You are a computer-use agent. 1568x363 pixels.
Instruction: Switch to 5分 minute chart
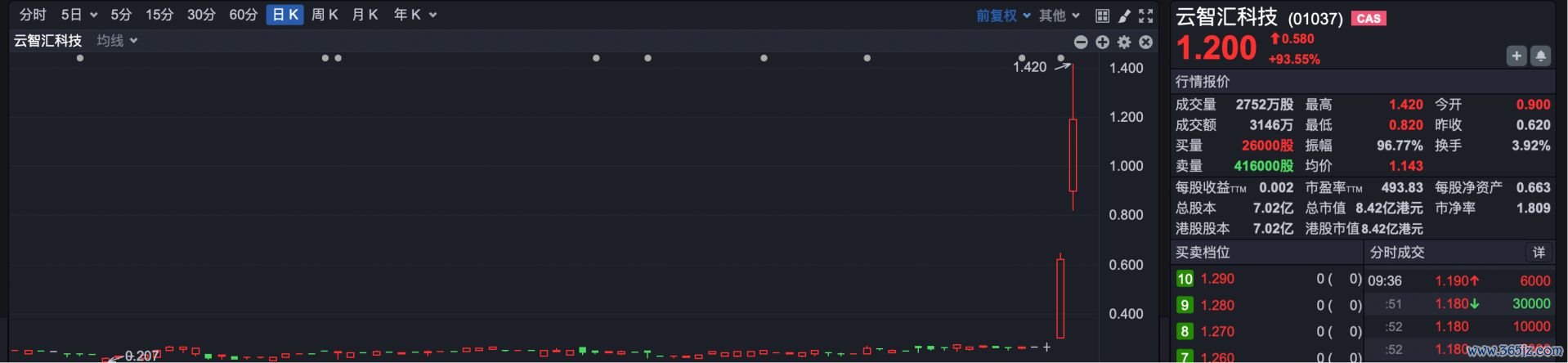coord(121,15)
